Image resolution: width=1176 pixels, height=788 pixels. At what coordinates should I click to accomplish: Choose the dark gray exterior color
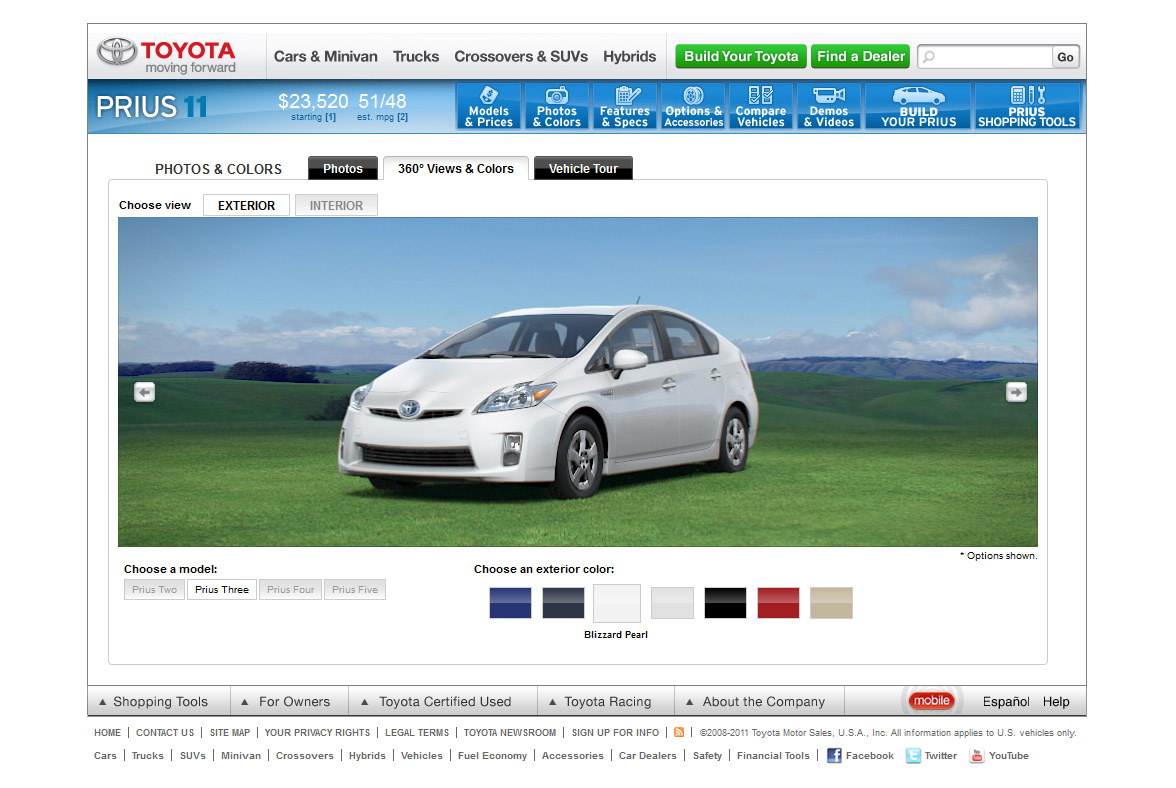coord(563,603)
